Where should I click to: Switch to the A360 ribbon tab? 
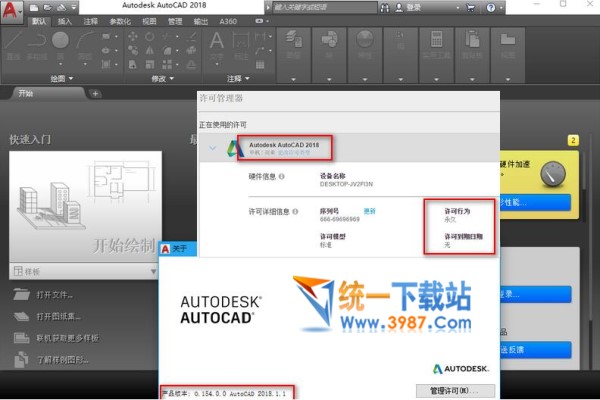pyautogui.click(x=228, y=21)
